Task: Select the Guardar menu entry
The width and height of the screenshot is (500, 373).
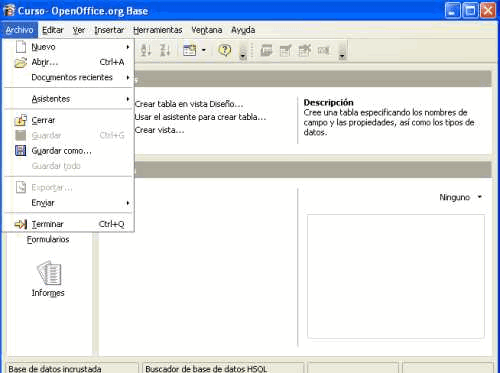Action: click(x=68, y=135)
